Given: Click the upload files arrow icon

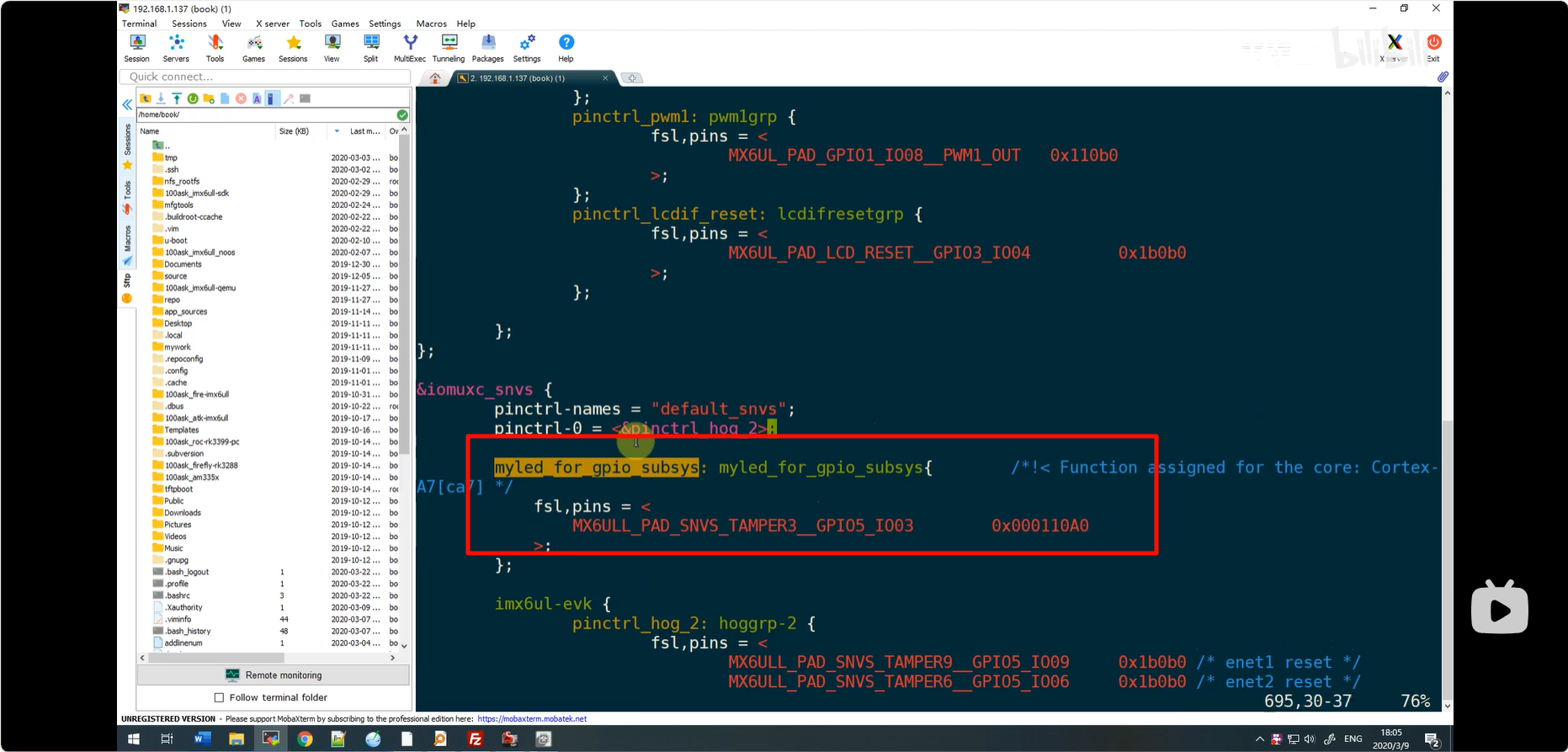Looking at the screenshot, I should (x=177, y=99).
